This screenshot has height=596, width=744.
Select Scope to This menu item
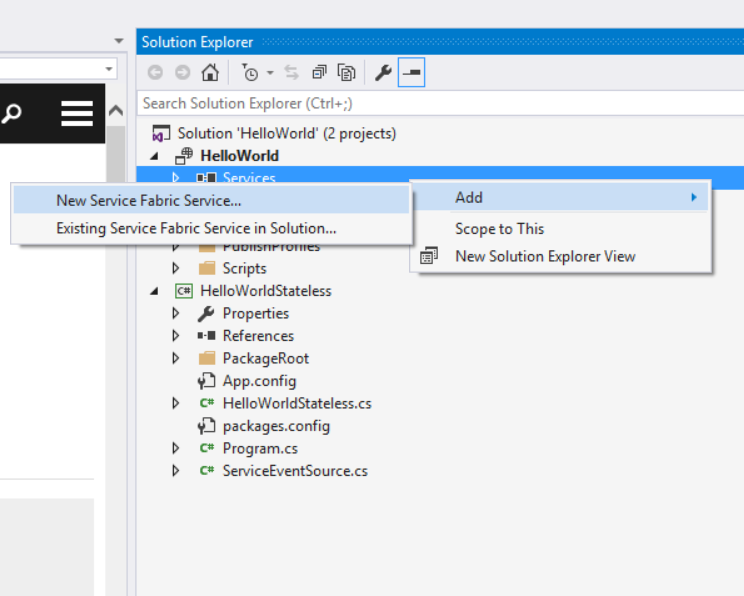click(560, 229)
